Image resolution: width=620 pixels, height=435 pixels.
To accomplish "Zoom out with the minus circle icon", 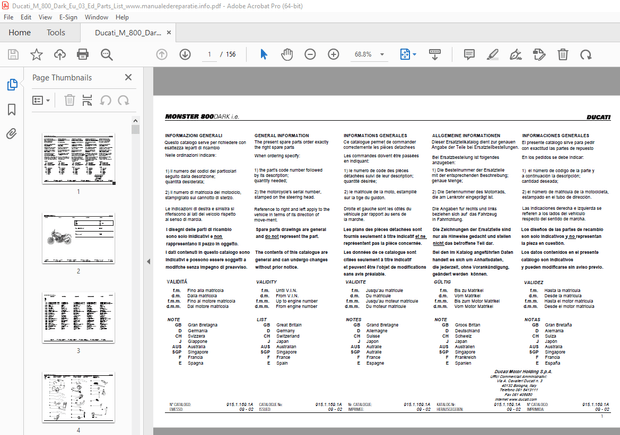I will point(310,55).
